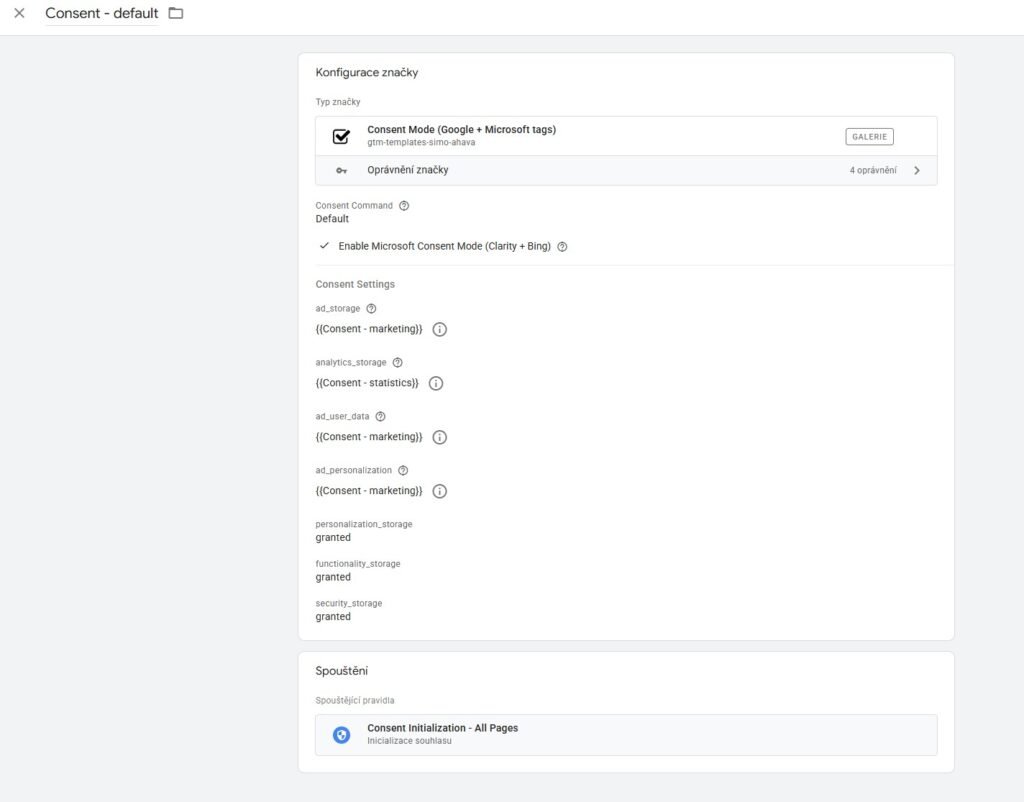Show help tooltip for ad_user_data

pos(380,417)
